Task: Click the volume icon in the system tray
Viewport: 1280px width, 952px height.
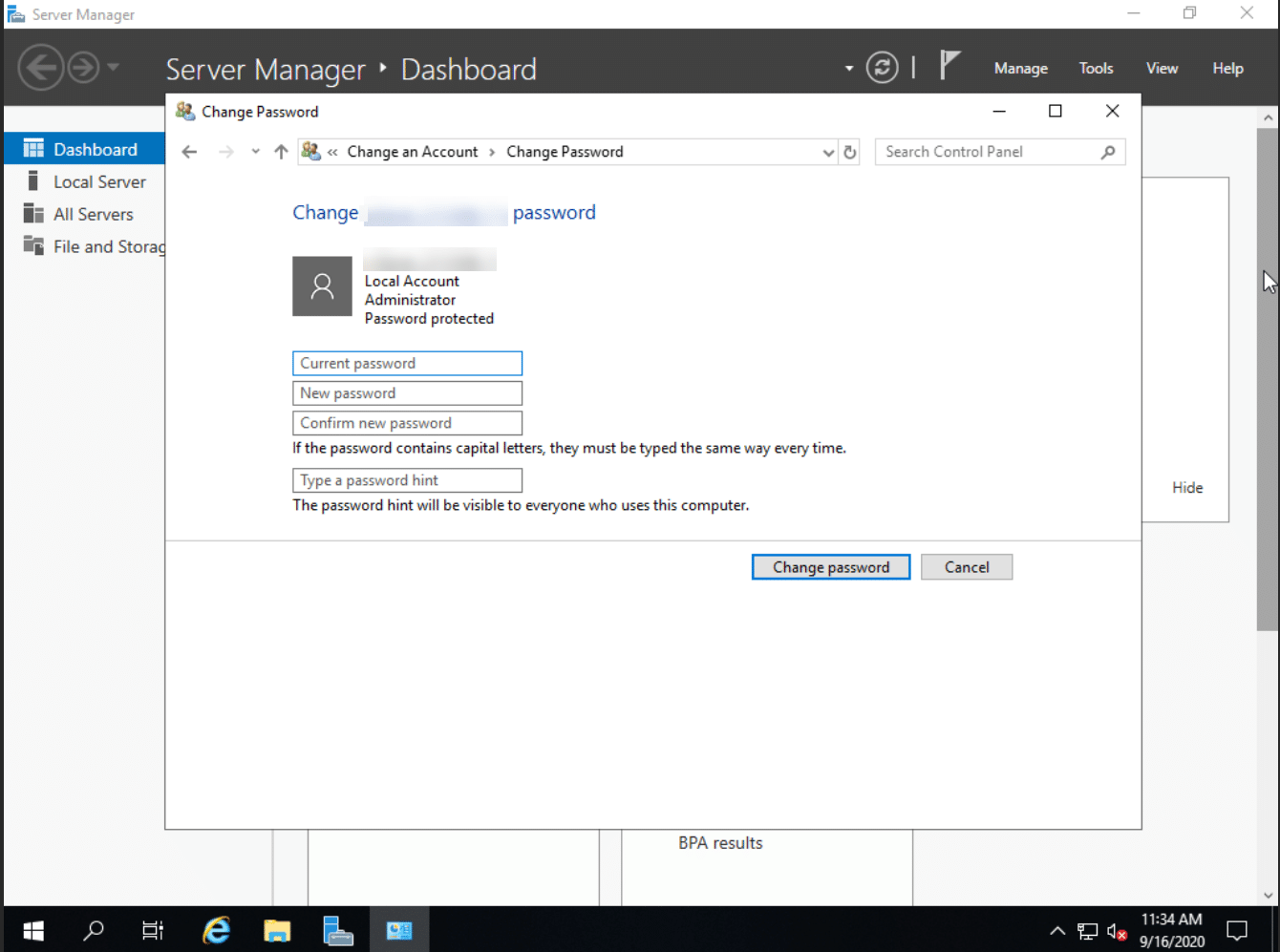Action: coord(1116,929)
